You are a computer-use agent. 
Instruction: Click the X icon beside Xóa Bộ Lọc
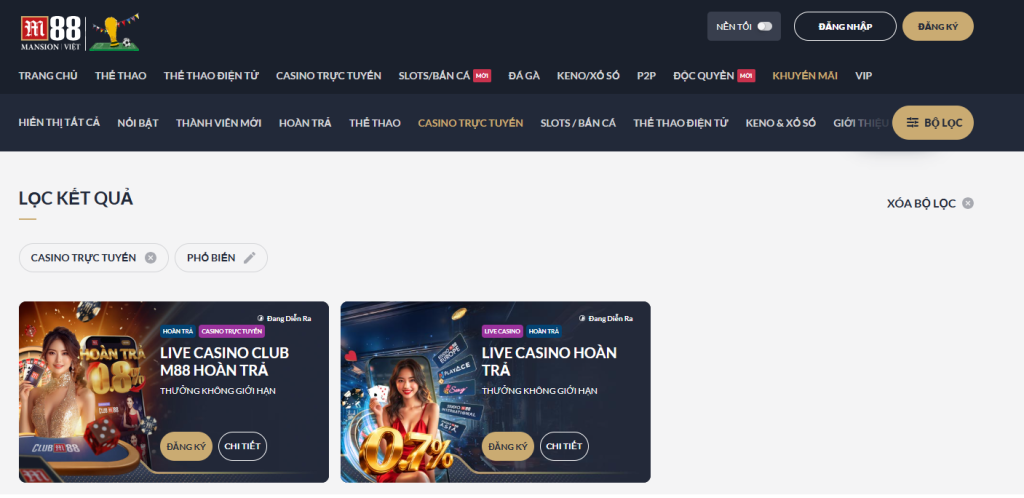pos(968,203)
